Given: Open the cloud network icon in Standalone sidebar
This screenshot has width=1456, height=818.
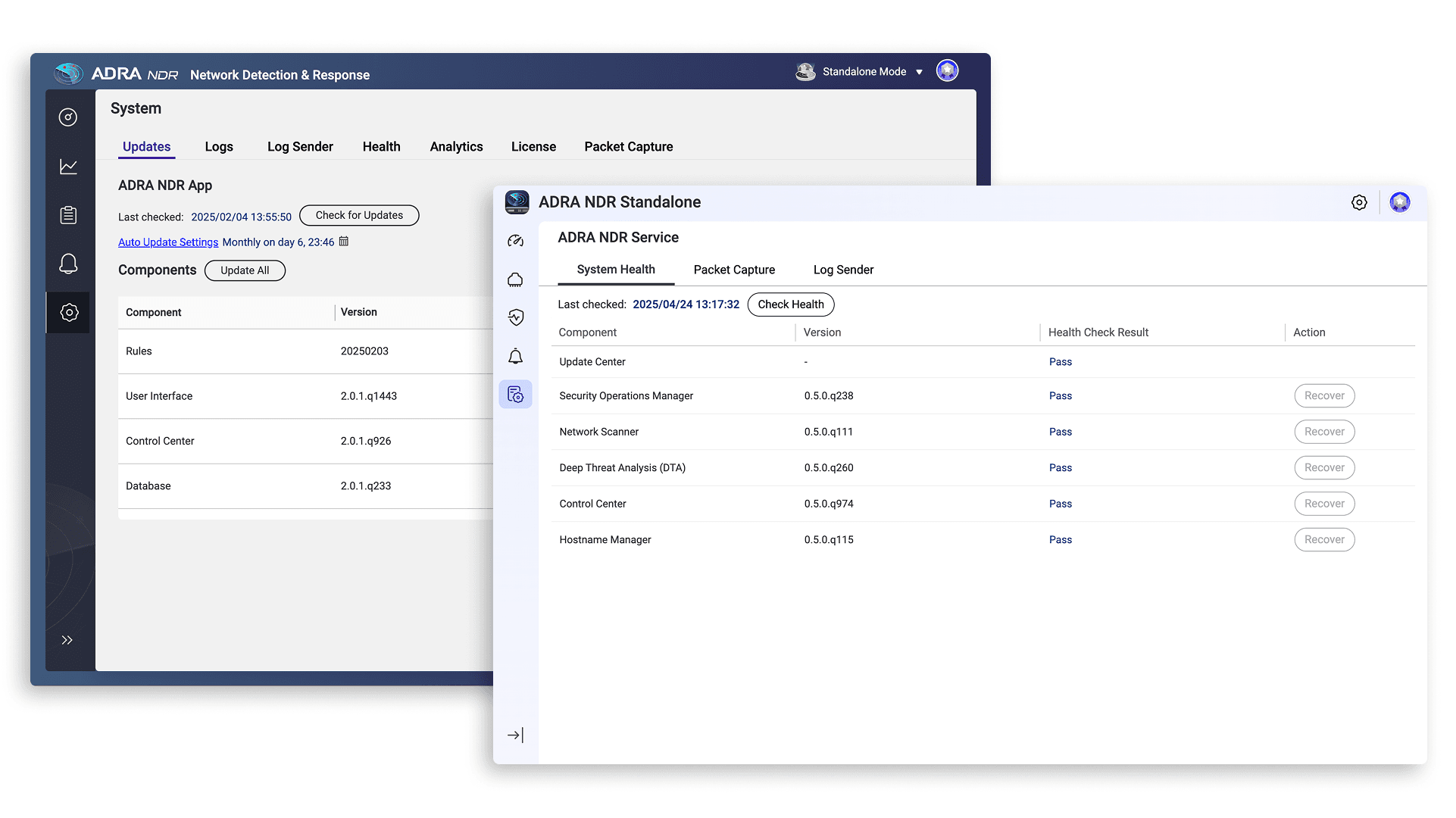Looking at the screenshot, I should 516,280.
